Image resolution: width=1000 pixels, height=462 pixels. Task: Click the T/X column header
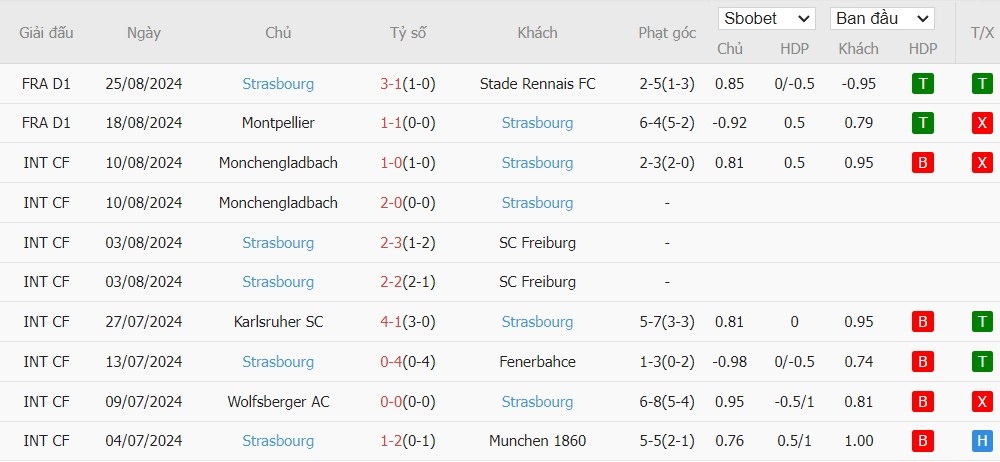click(x=982, y=33)
